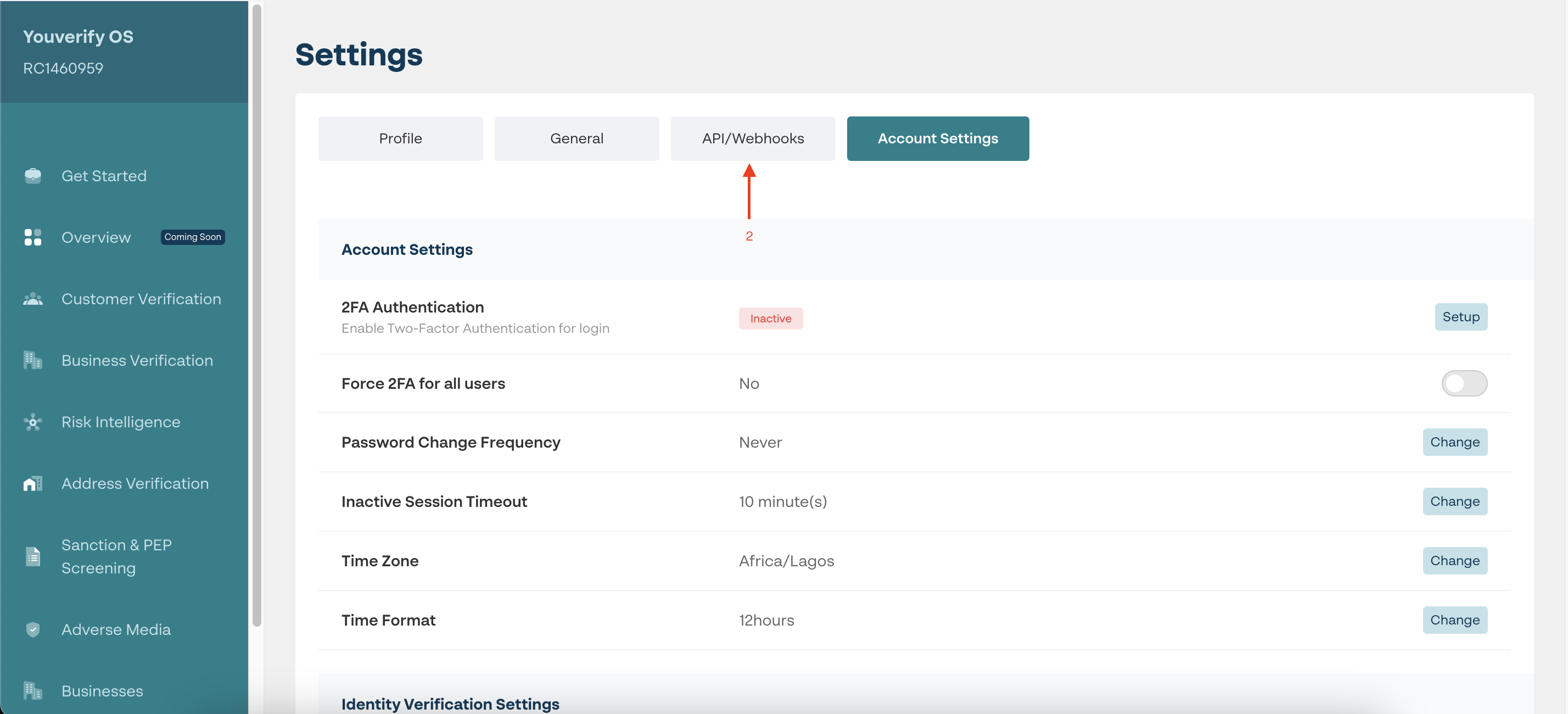Click the Adverse Media shield icon
Viewport: 1568px width, 714px height.
[33, 629]
